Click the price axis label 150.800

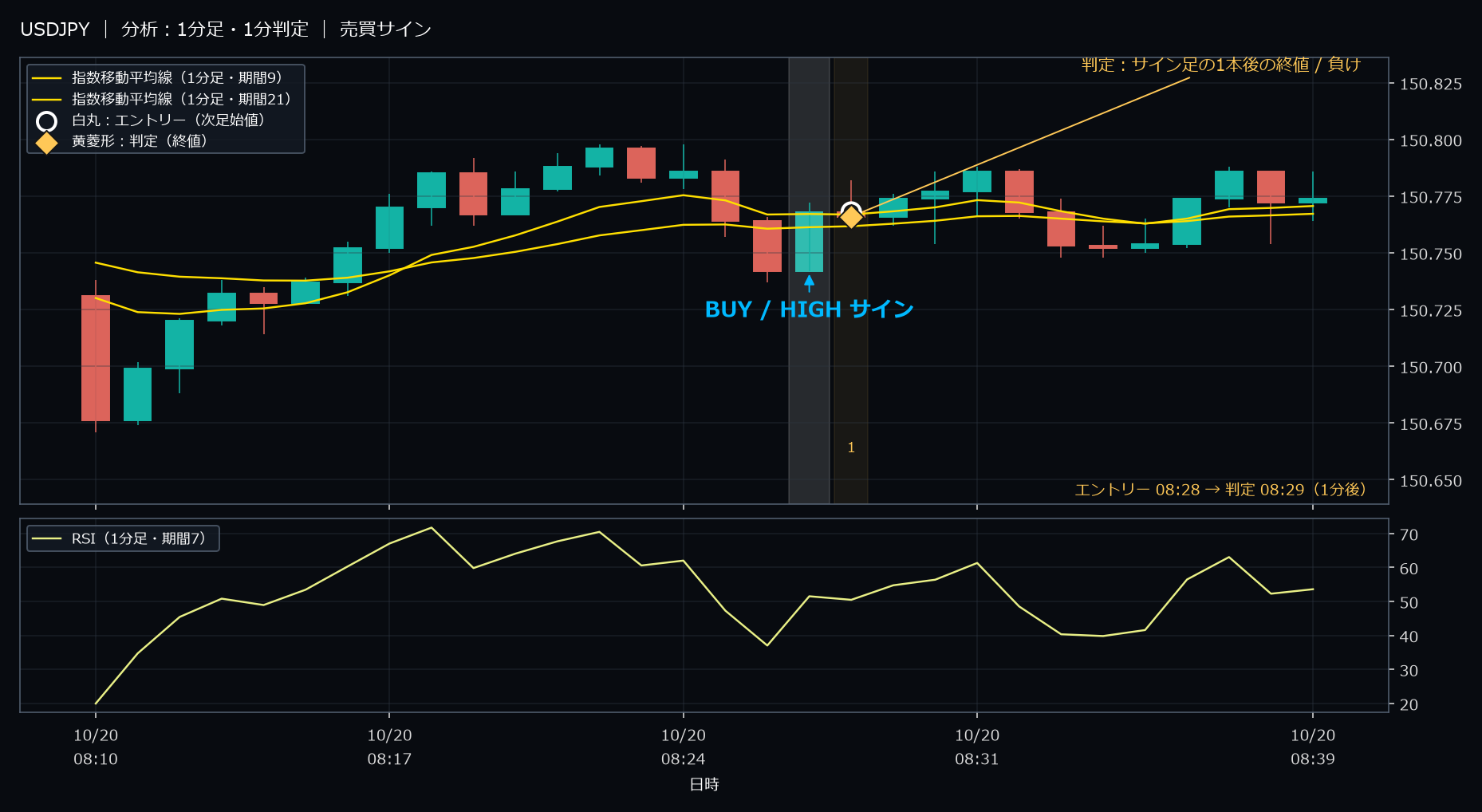pos(1431,140)
